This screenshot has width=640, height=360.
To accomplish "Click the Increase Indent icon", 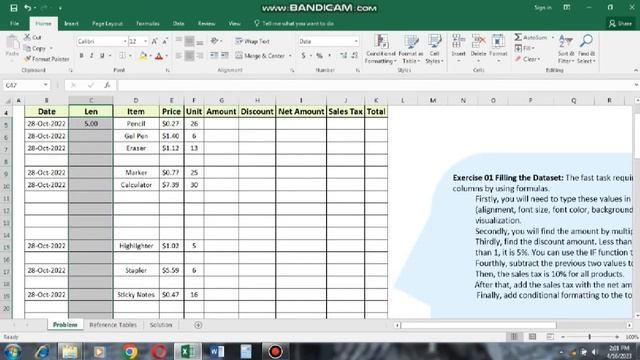I will 224,56.
